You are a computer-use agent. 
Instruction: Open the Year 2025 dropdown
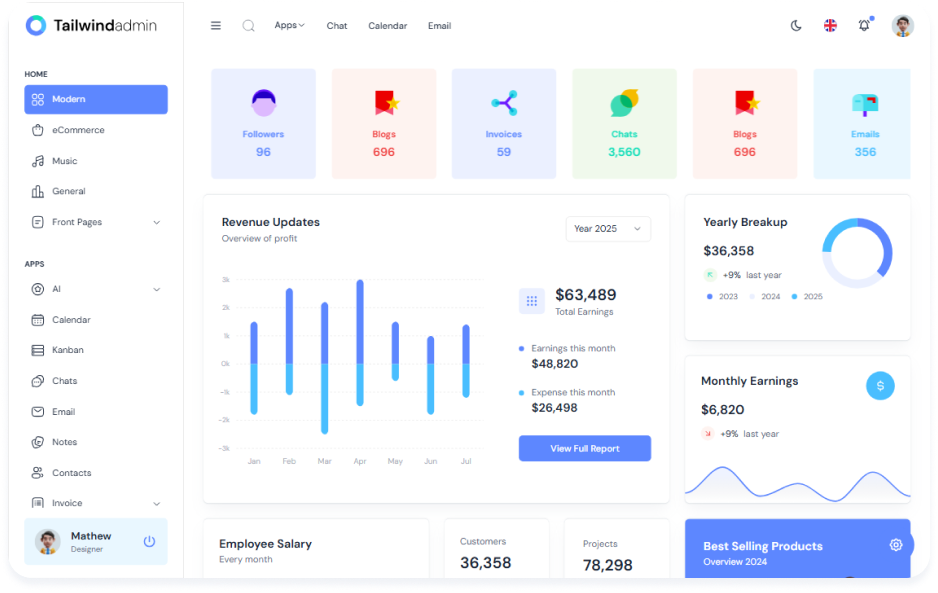[x=608, y=229]
